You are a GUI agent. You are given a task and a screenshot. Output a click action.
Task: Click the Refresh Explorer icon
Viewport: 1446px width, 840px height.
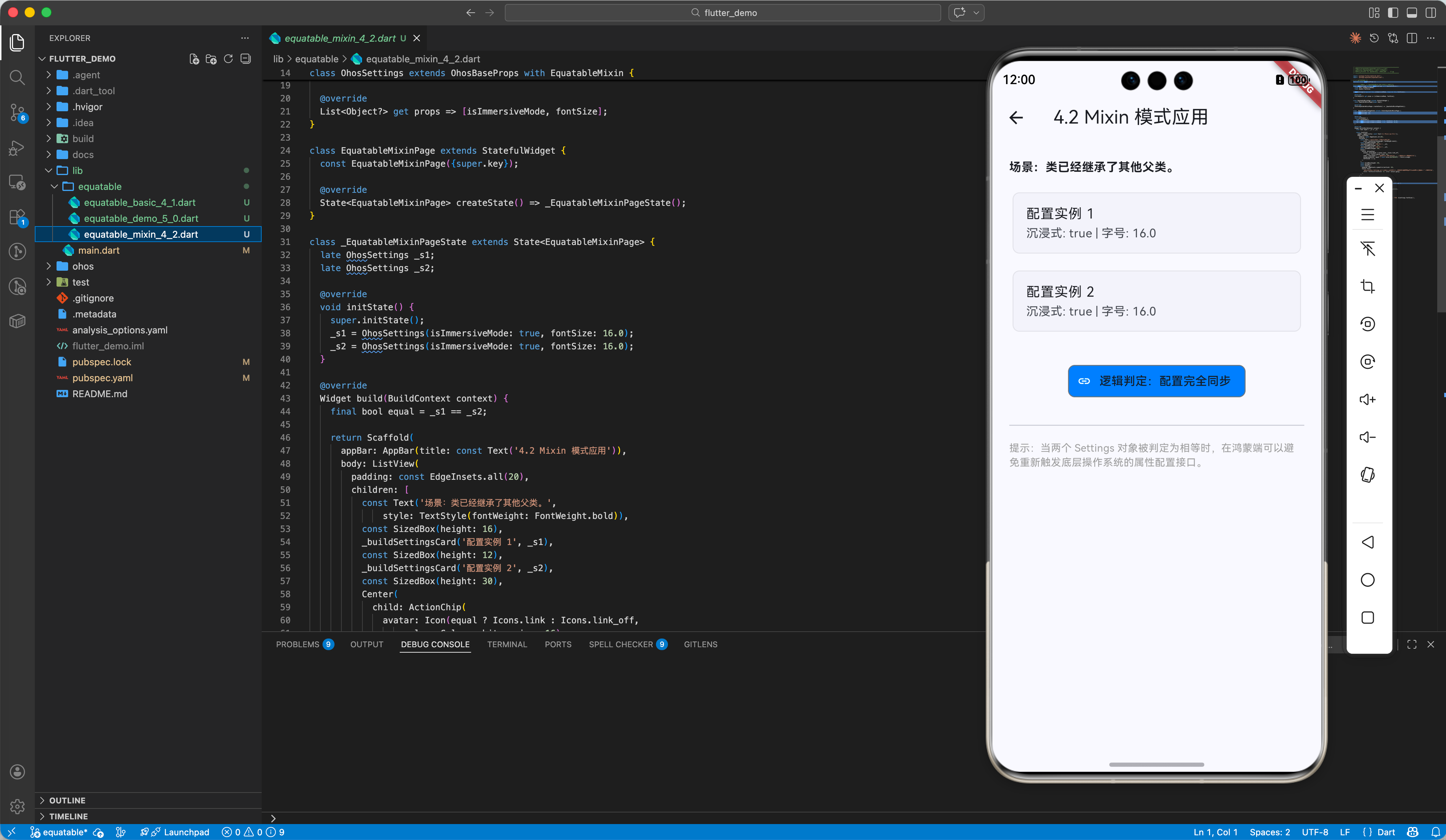pos(228,59)
